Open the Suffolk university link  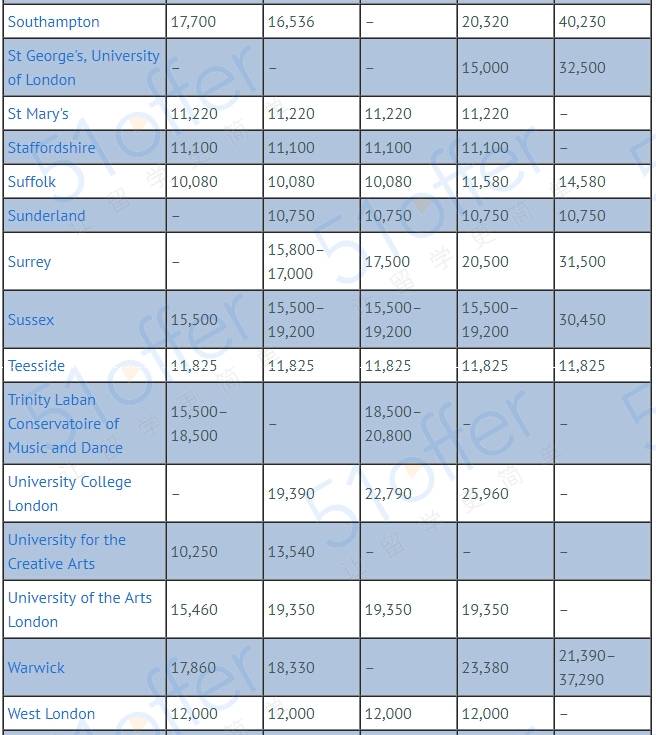[31, 181]
